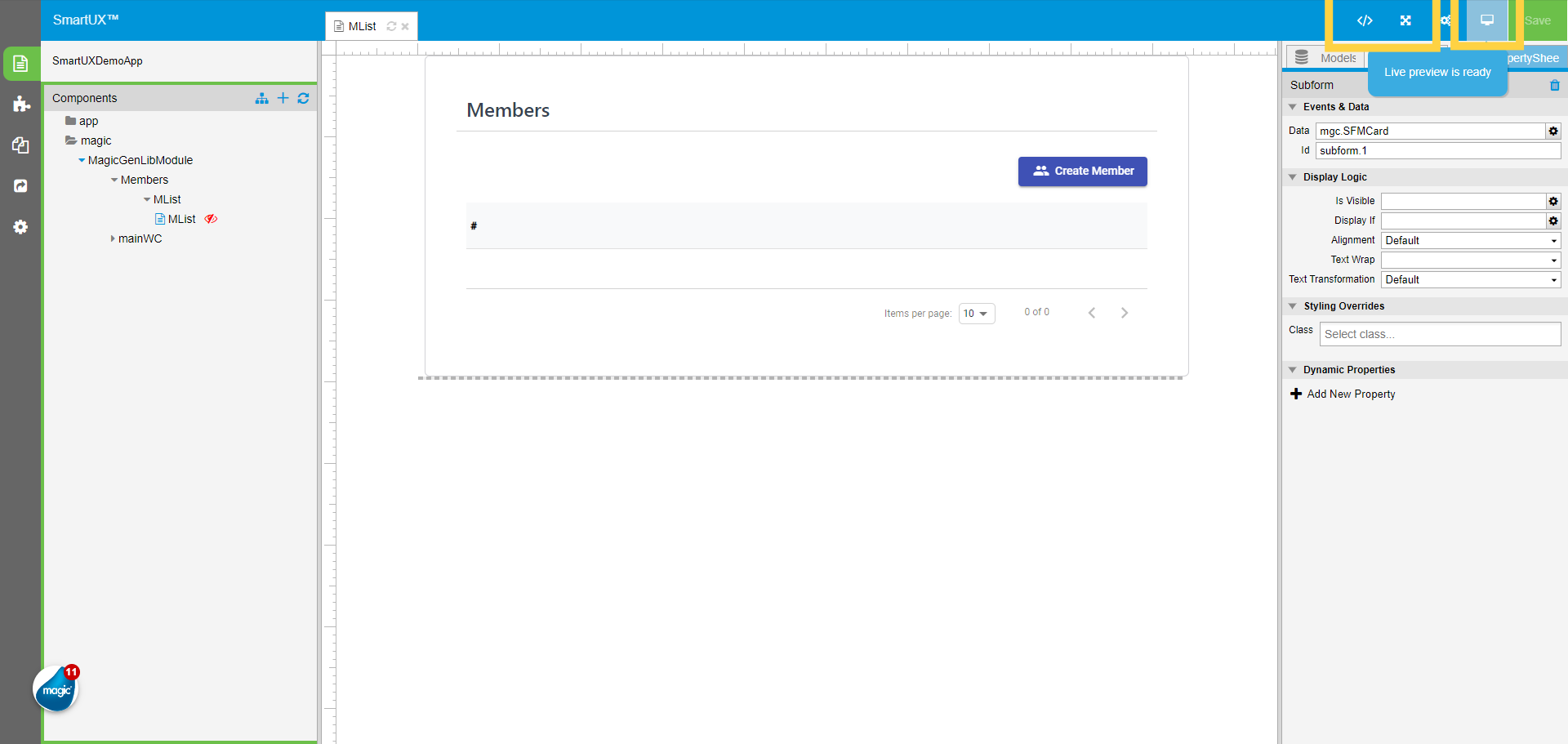
Task: Expand the mainWC tree node
Action: 113,238
